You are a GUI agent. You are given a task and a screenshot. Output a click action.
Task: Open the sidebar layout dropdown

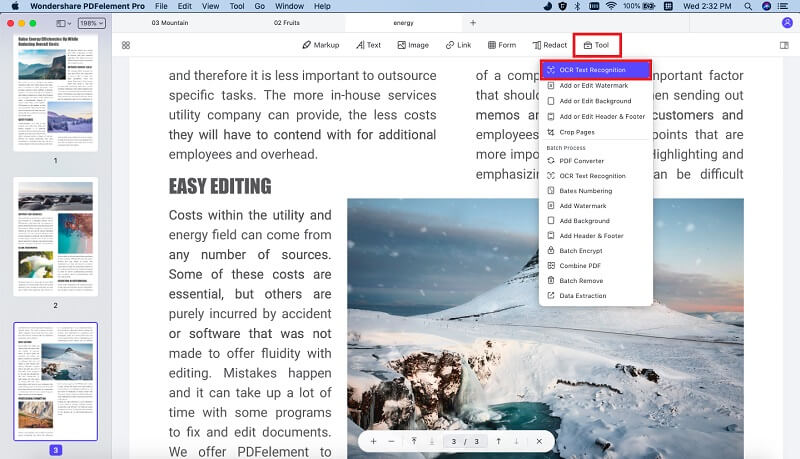pos(63,23)
